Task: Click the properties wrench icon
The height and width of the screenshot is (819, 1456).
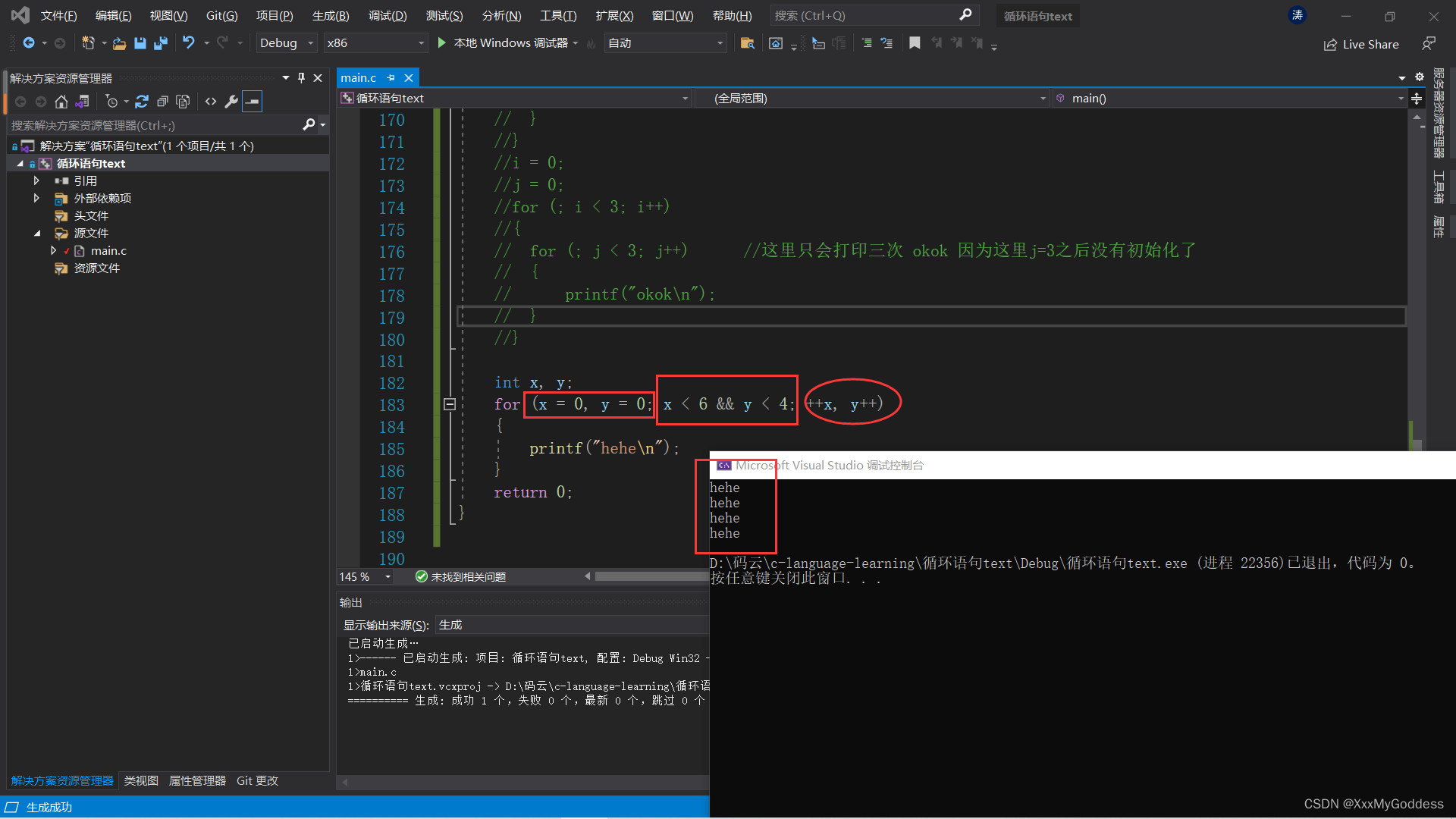Action: 231,101
